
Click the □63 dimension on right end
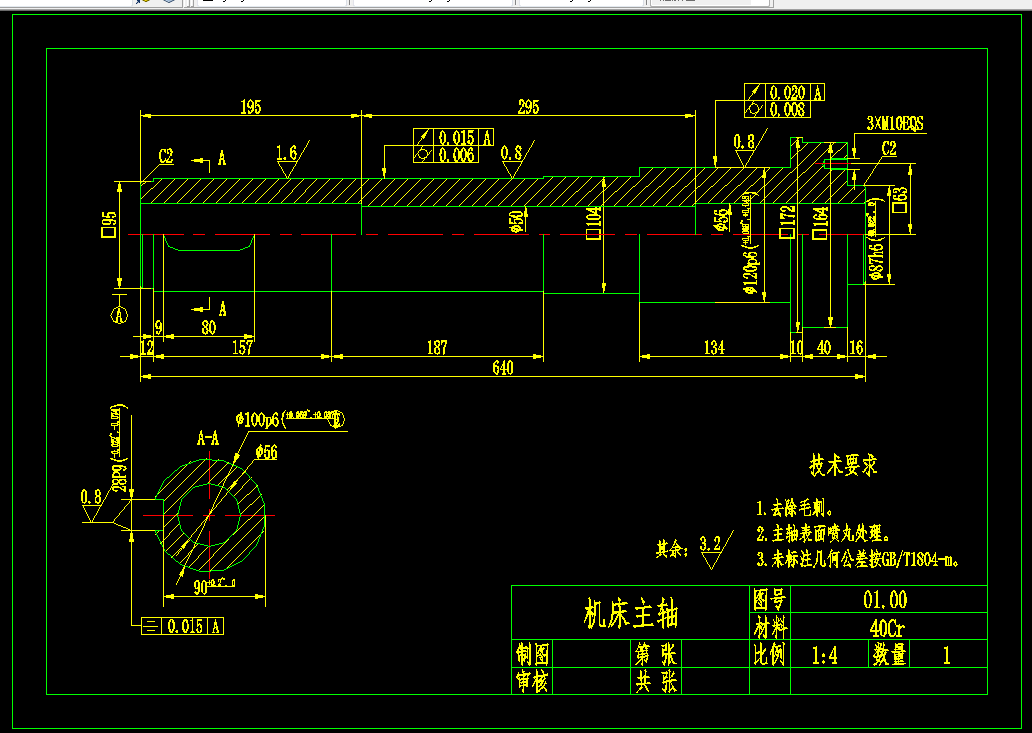coord(900,199)
